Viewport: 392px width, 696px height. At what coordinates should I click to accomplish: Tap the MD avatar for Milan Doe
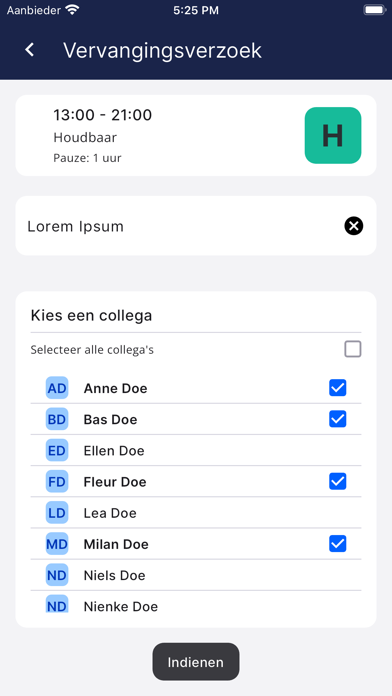[x=57, y=544]
